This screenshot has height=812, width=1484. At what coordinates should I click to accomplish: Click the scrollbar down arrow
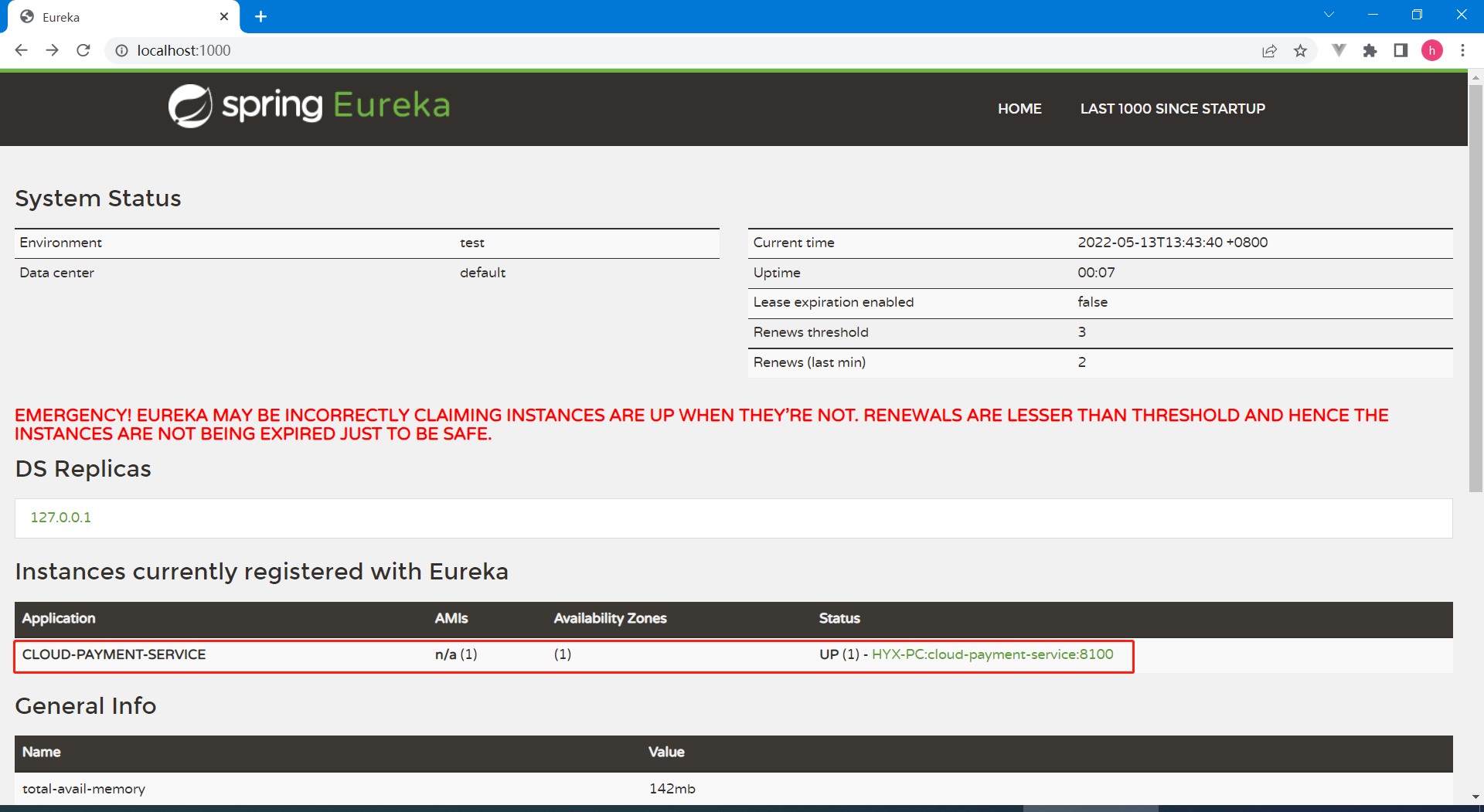[1475, 797]
